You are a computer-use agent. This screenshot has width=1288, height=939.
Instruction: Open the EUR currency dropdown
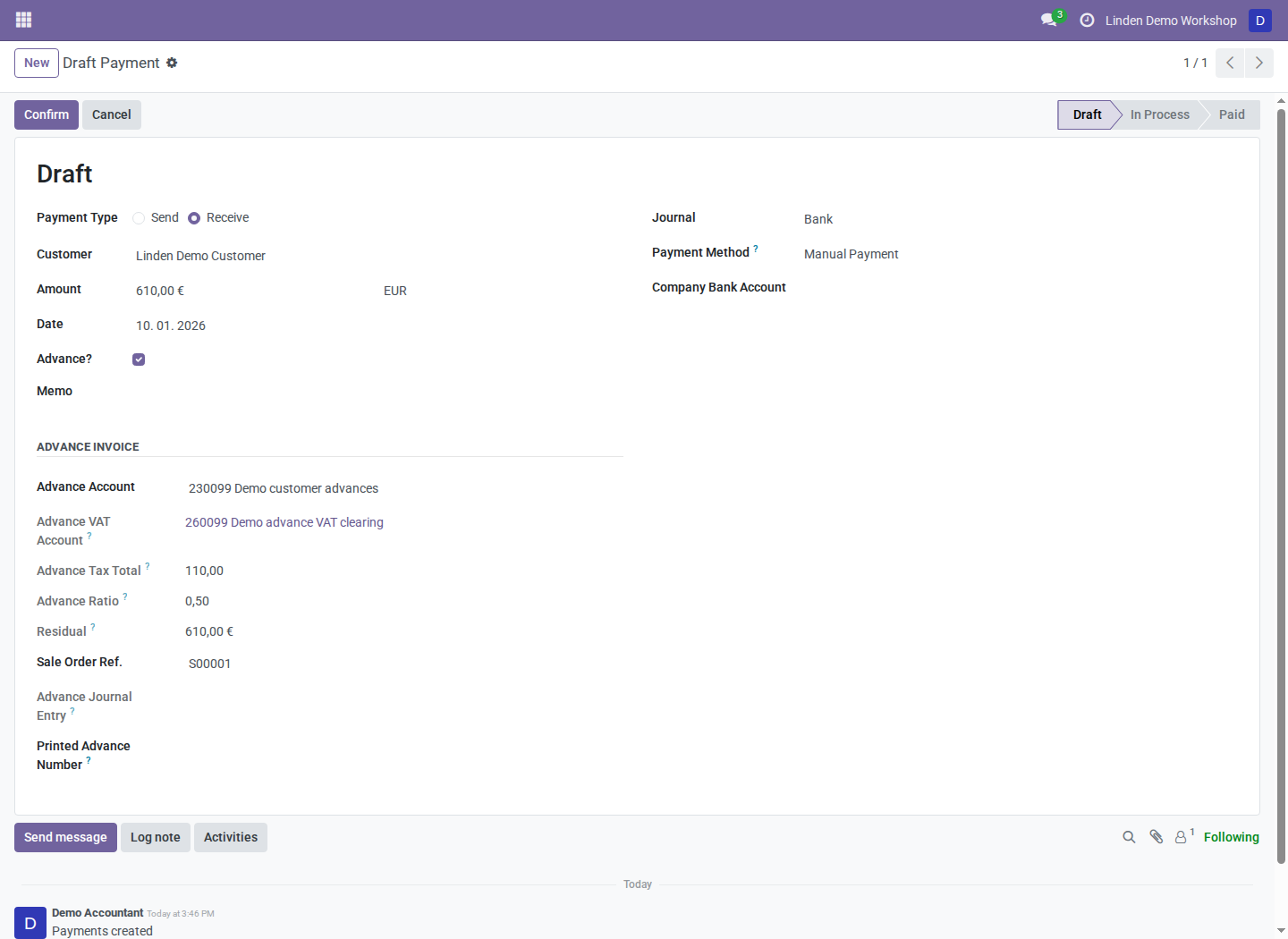coord(501,291)
